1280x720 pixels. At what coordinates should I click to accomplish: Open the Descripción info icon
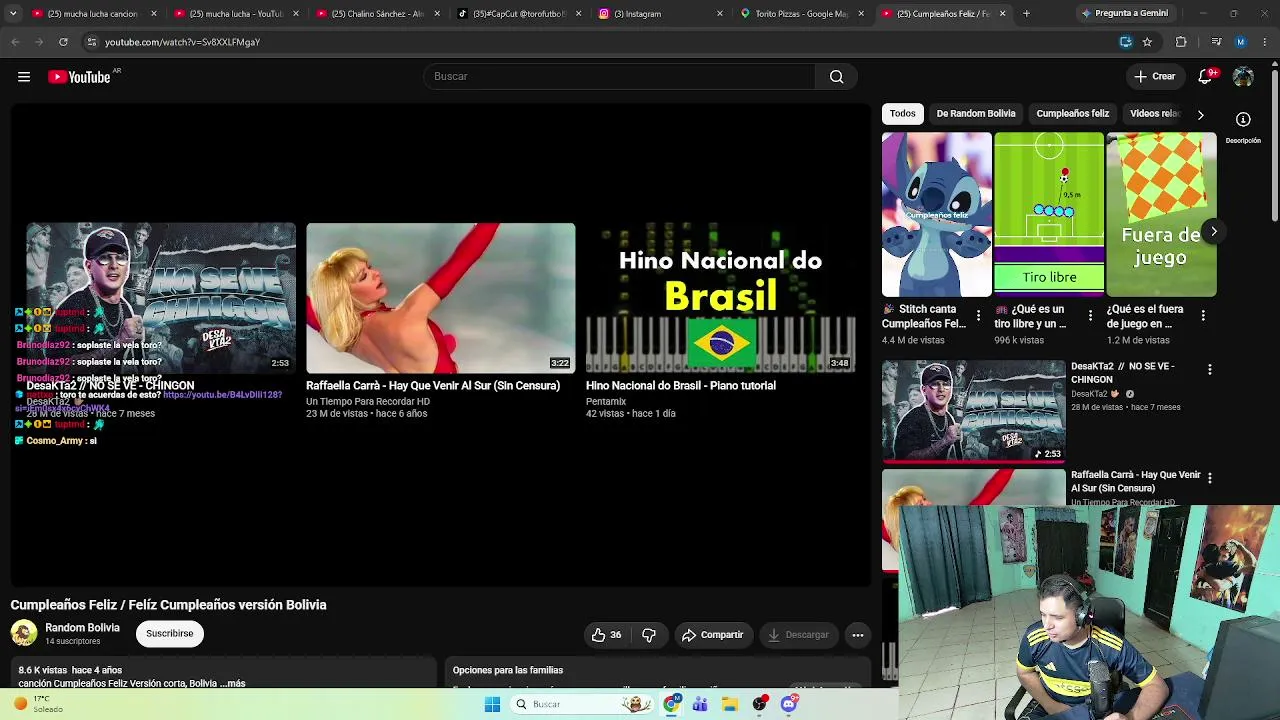click(1243, 120)
